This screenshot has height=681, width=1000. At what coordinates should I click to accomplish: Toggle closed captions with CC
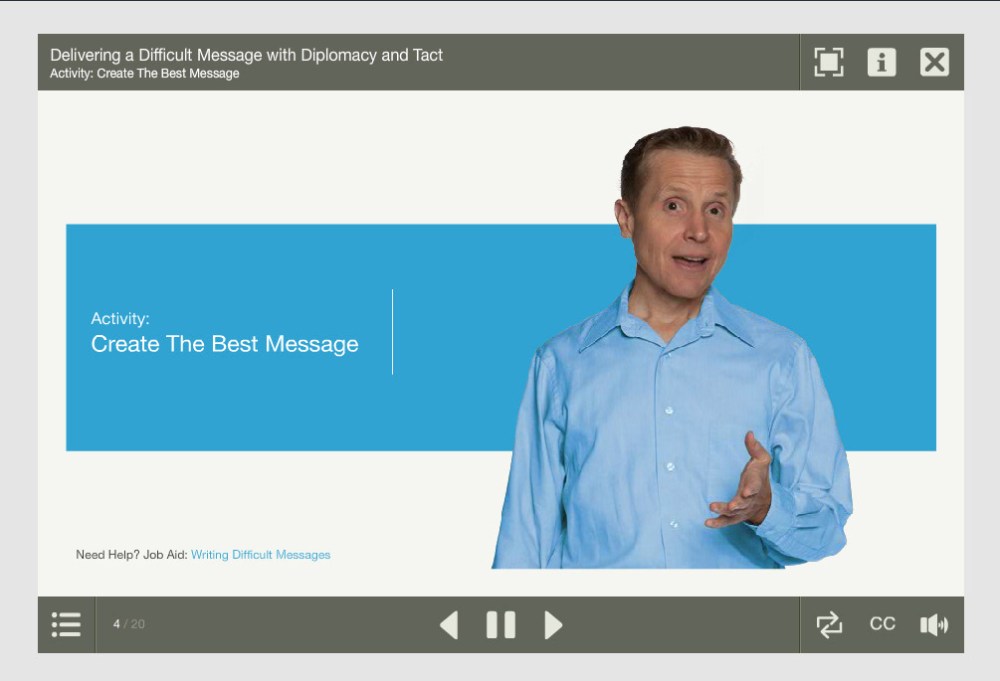coord(882,624)
